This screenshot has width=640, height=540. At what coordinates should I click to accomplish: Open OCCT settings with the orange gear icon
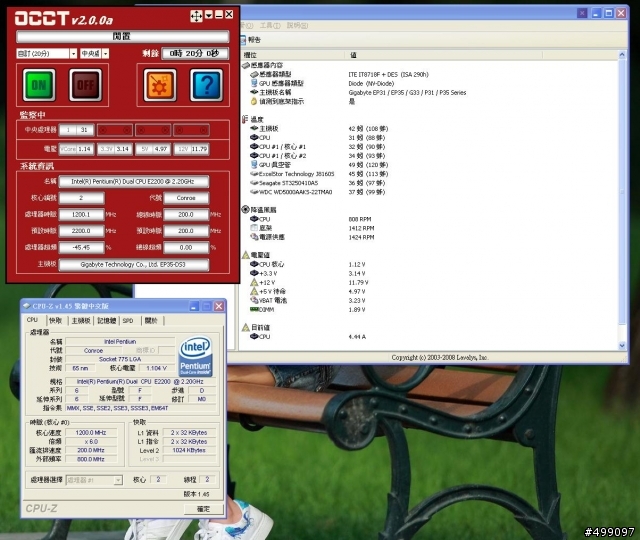(160, 85)
